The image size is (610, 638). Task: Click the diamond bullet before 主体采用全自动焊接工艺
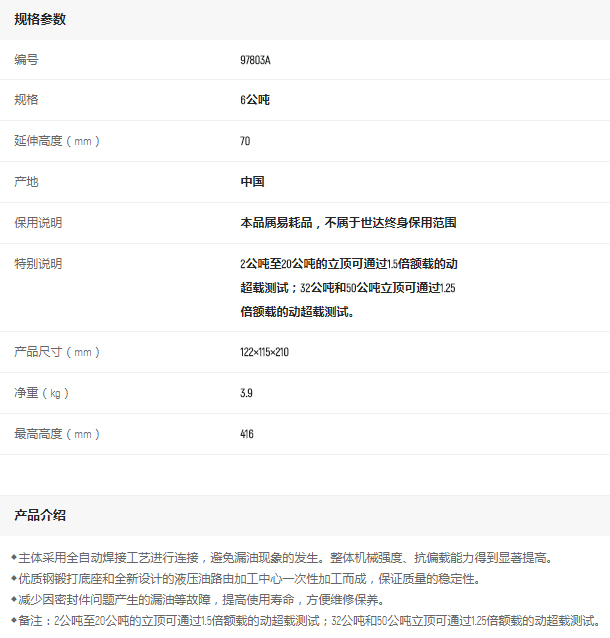click(13, 557)
